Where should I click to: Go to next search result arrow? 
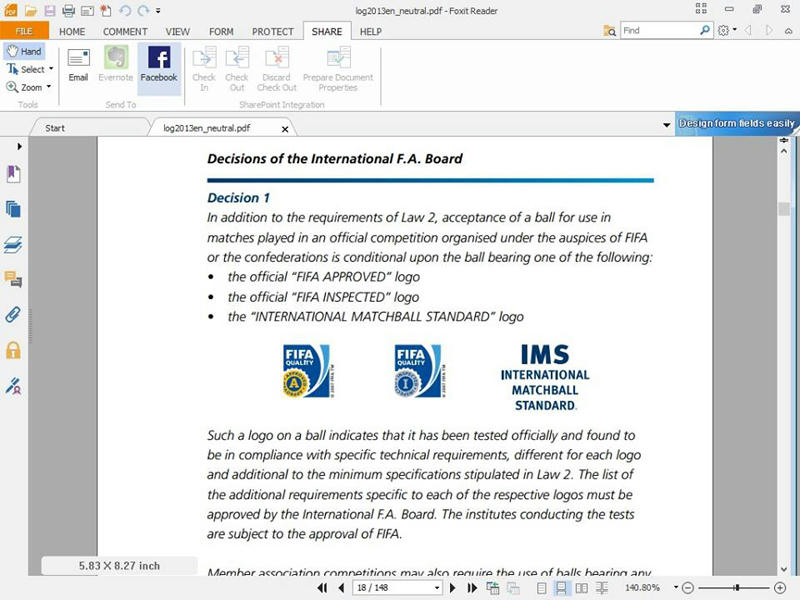(x=768, y=31)
